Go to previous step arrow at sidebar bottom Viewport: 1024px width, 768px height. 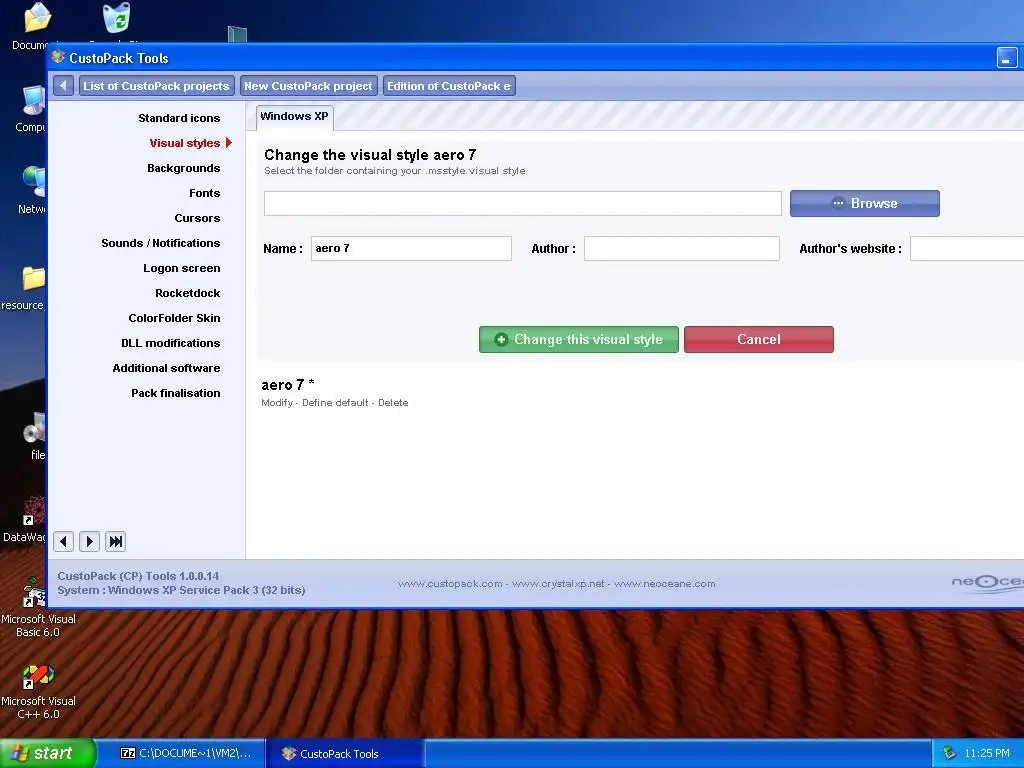click(63, 541)
